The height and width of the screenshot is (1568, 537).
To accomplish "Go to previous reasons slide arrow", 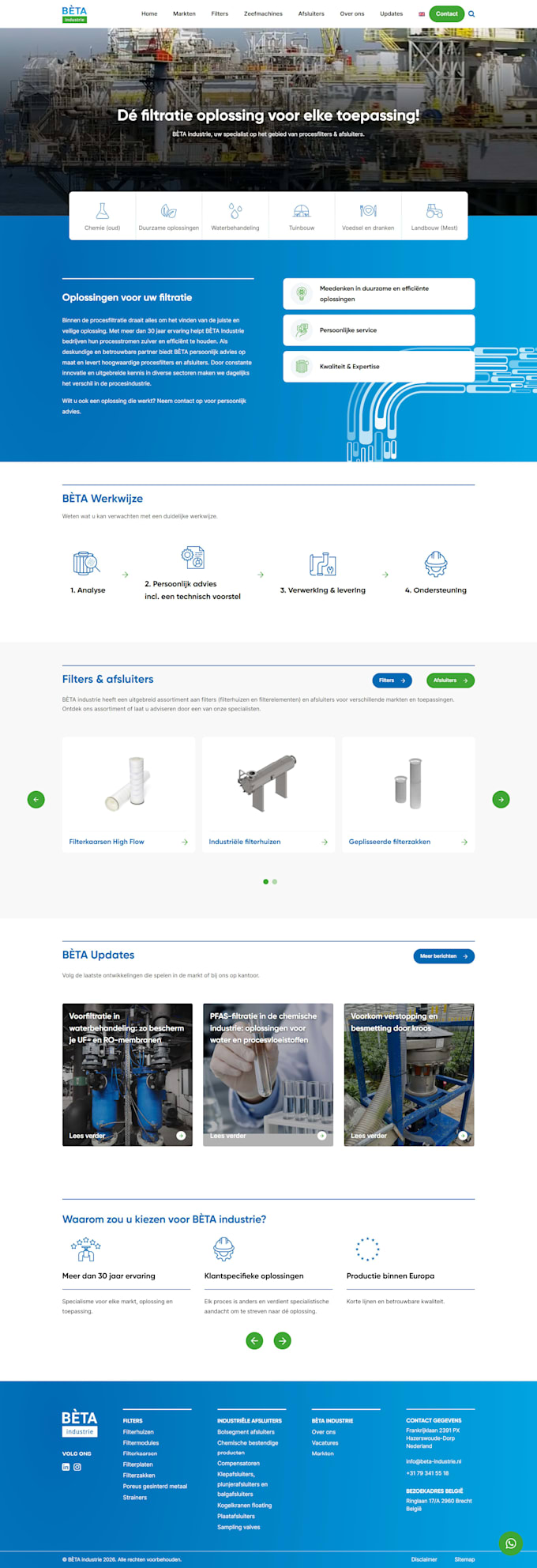I will [254, 1340].
